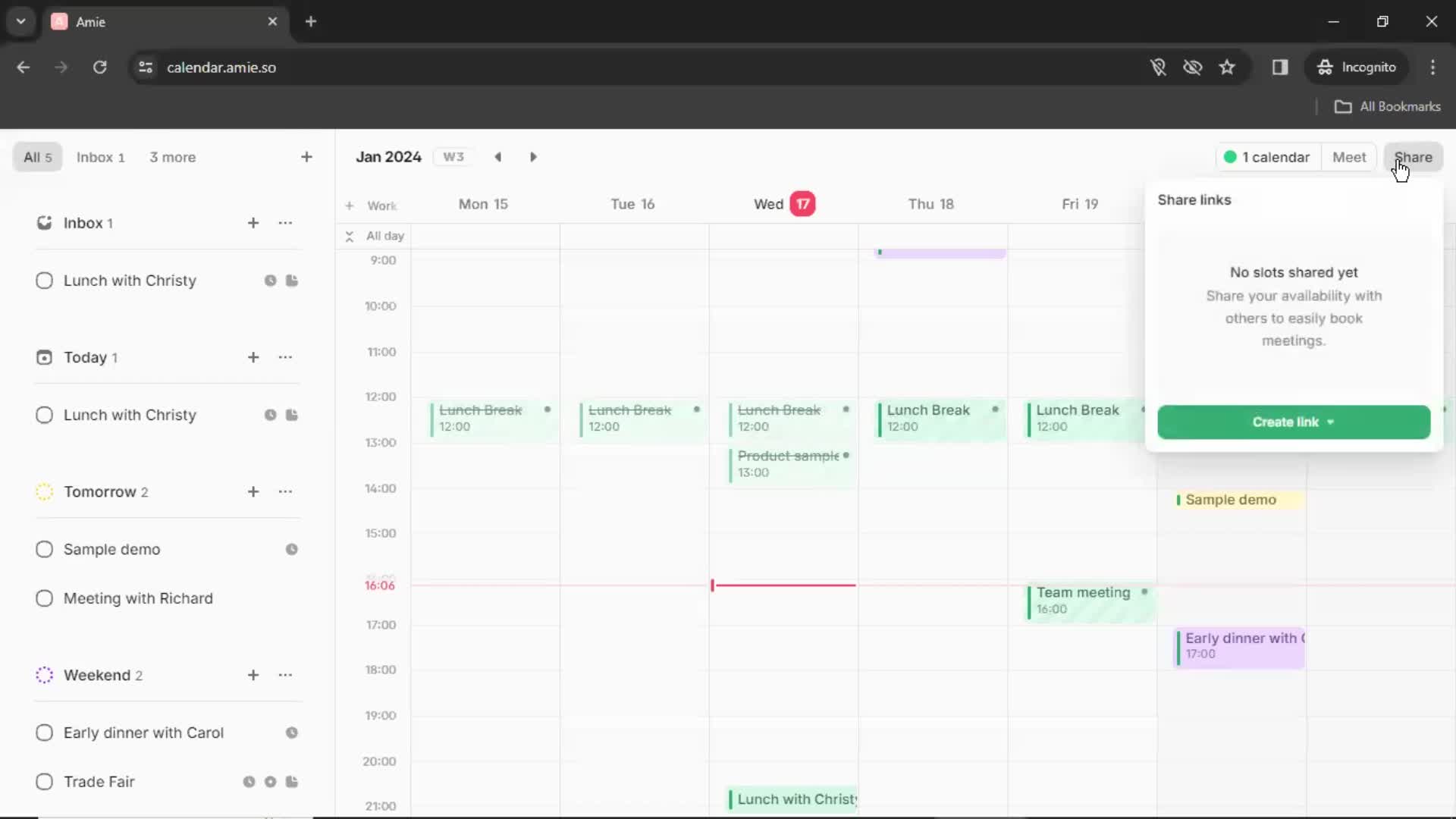
Task: Select Inbox 1 tab in sidebar
Action: 101,157
